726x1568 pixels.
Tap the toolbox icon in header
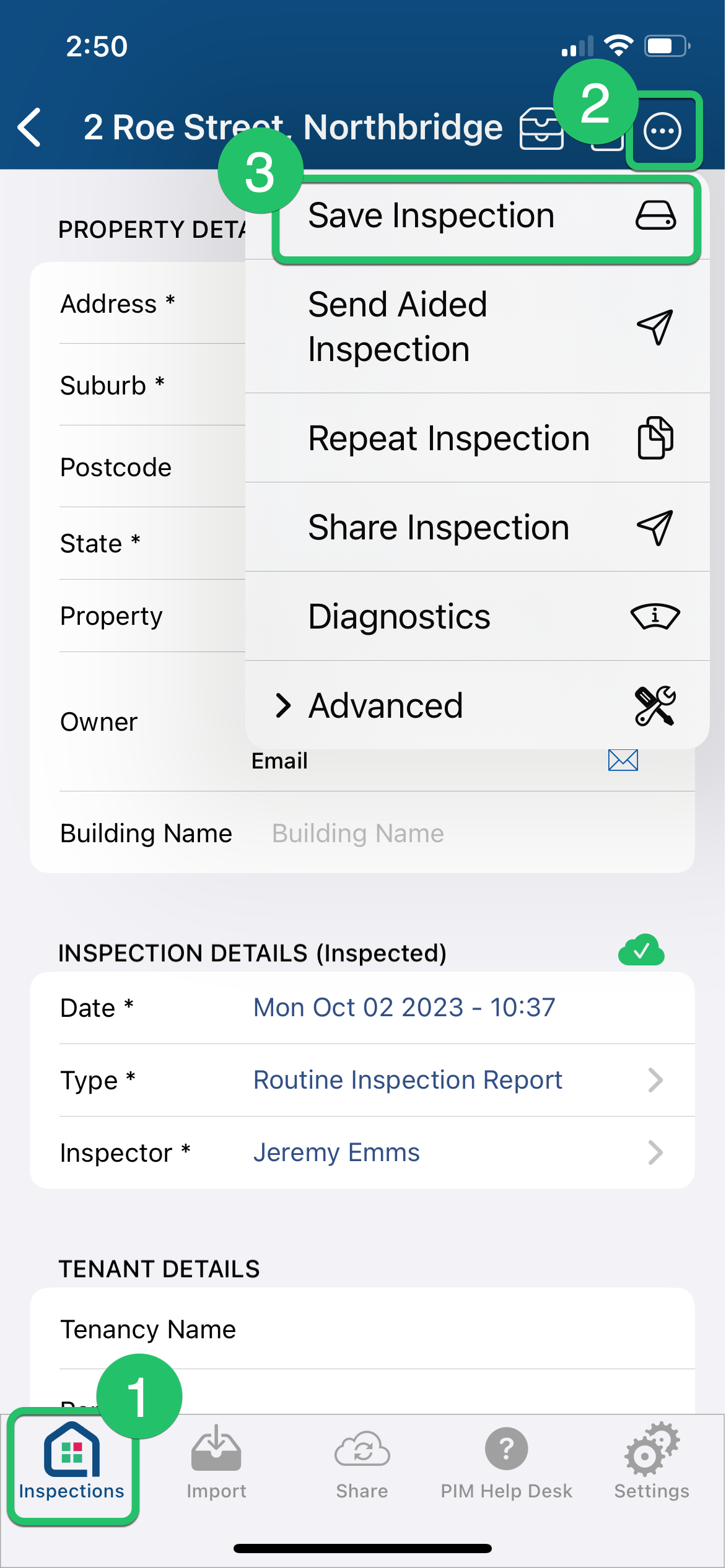pyautogui.click(x=541, y=129)
